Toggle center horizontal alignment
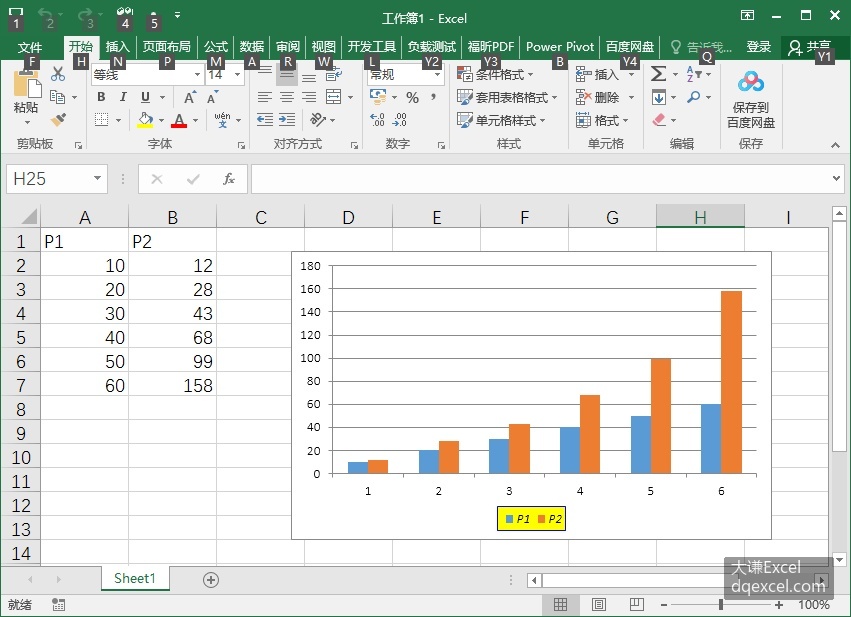The width and height of the screenshot is (851, 617). 287,97
